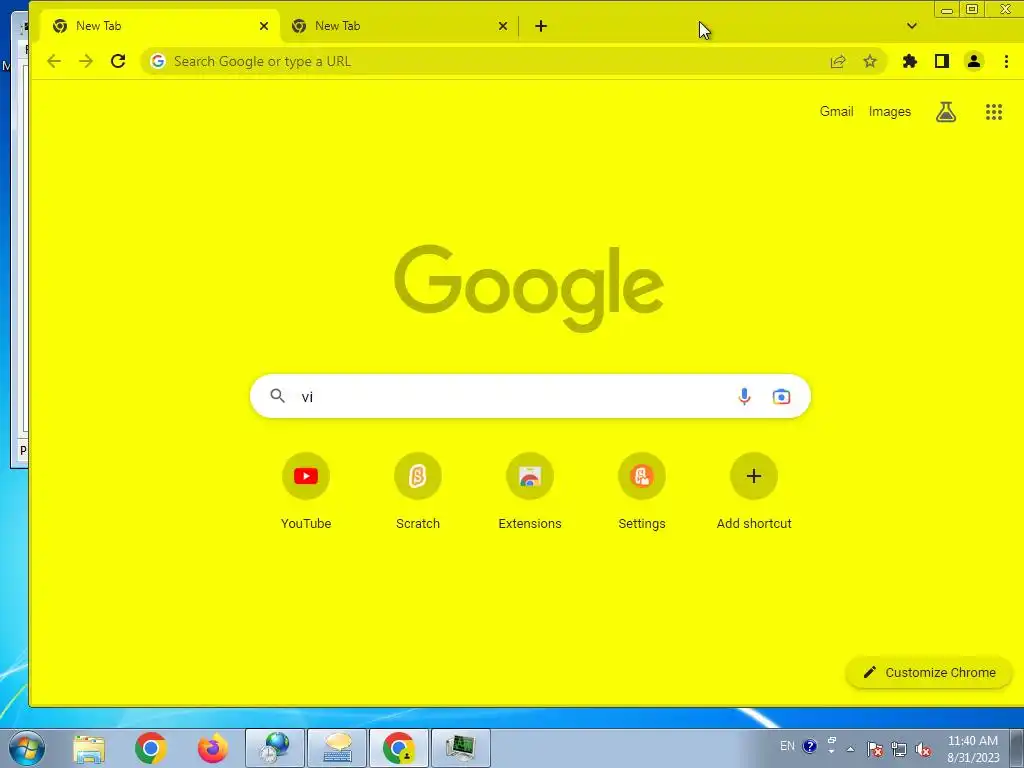Open a new tab with plus button
This screenshot has height=768, width=1024.
(x=541, y=26)
